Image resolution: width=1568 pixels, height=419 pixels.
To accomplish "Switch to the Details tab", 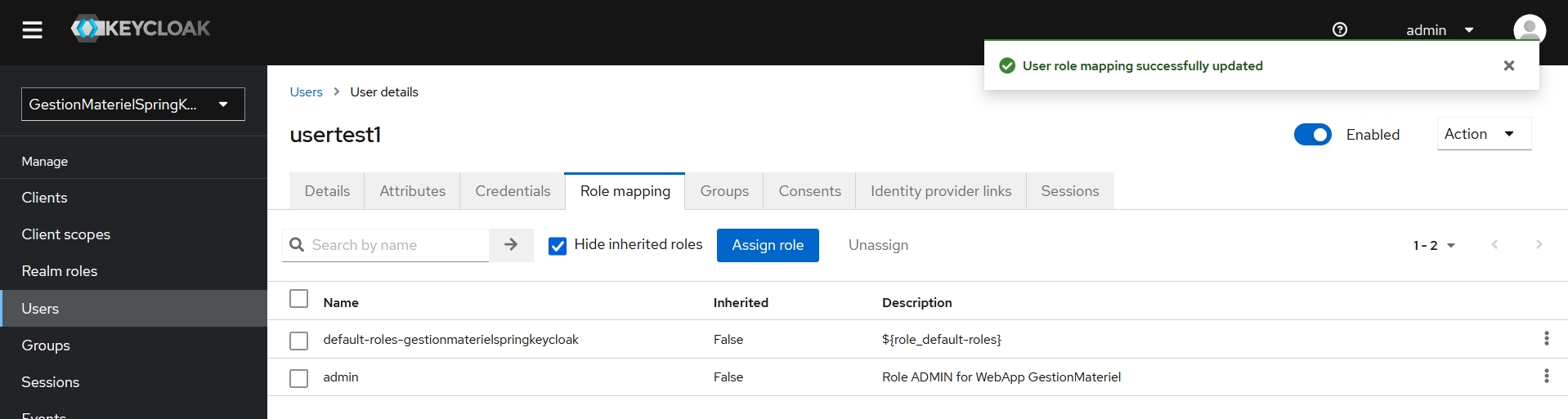I will (327, 191).
